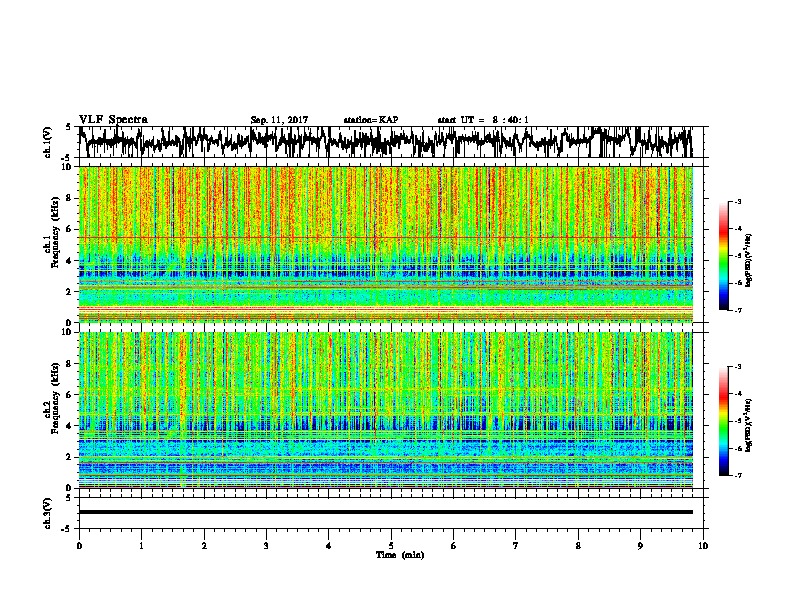
Task: Click time axis tick label "4"
Action: [329, 546]
